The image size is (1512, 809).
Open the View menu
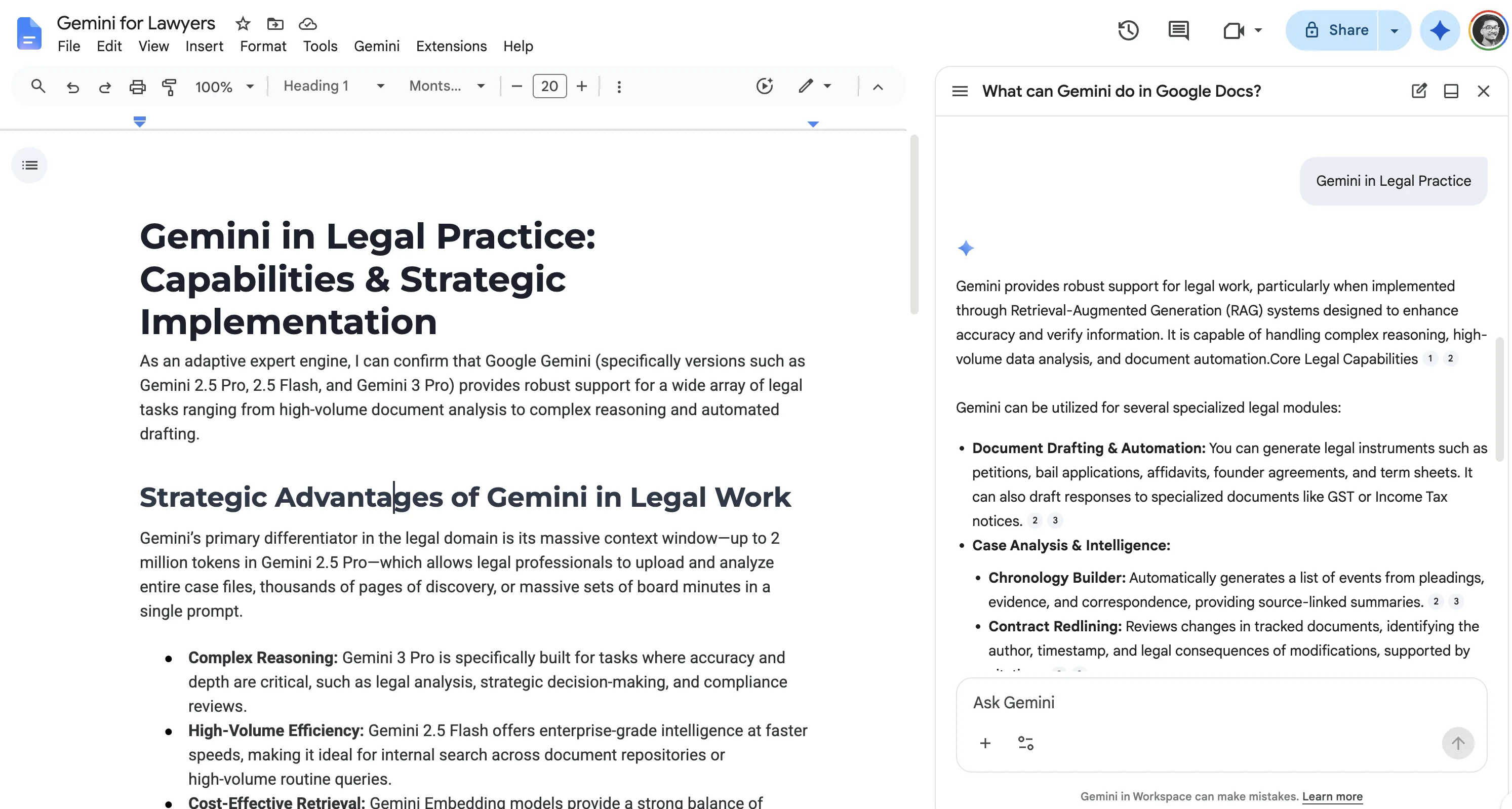pyautogui.click(x=154, y=46)
